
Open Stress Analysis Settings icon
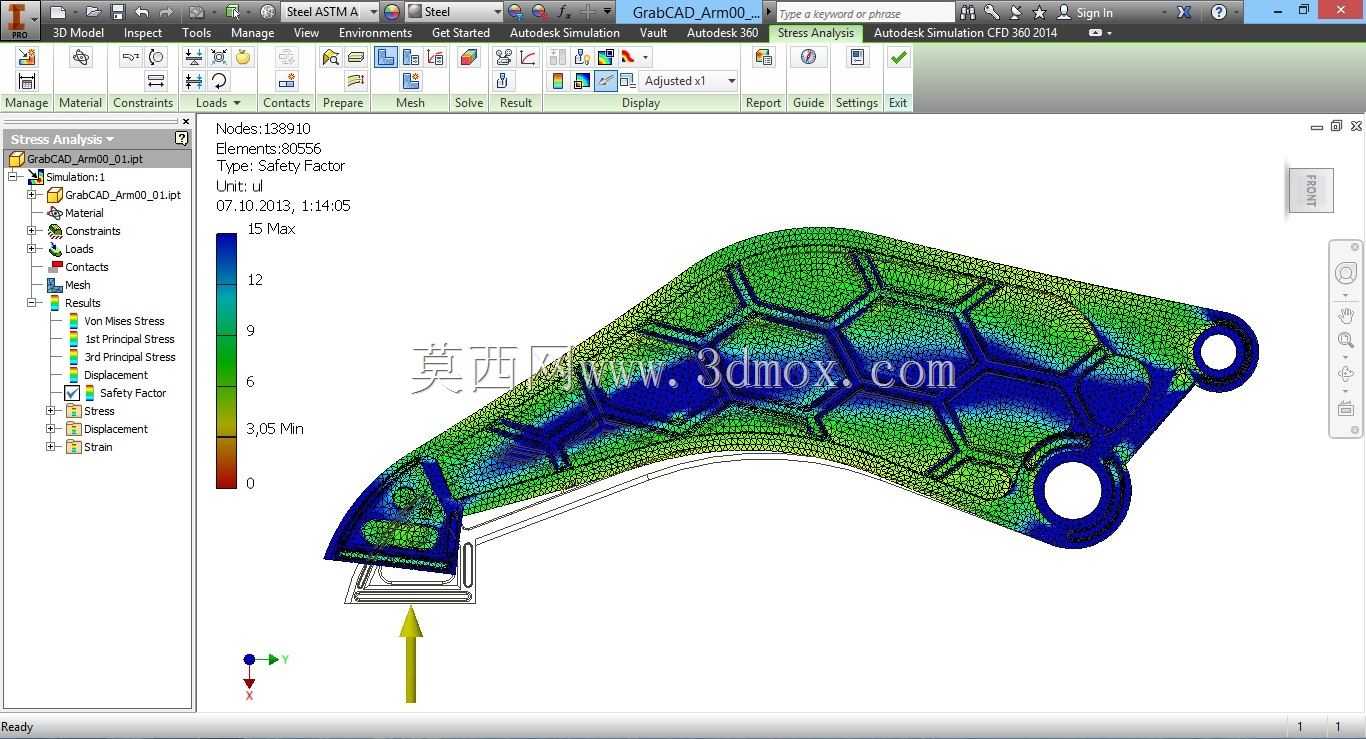[857, 57]
